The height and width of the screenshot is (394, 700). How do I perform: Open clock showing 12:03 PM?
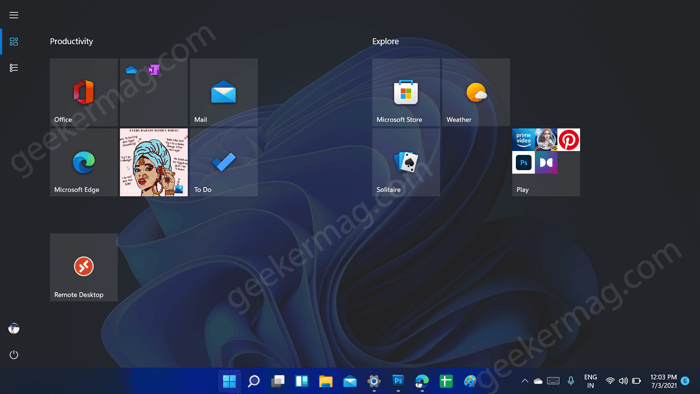coord(664,381)
